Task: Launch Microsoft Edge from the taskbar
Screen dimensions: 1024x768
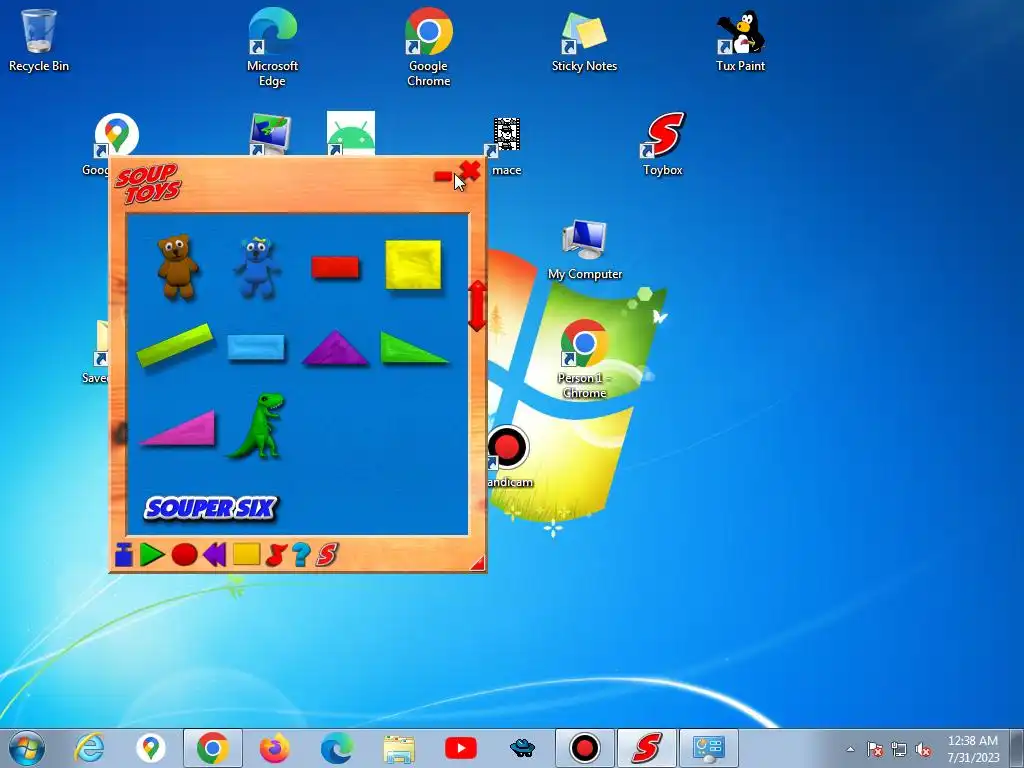Action: coord(336,748)
